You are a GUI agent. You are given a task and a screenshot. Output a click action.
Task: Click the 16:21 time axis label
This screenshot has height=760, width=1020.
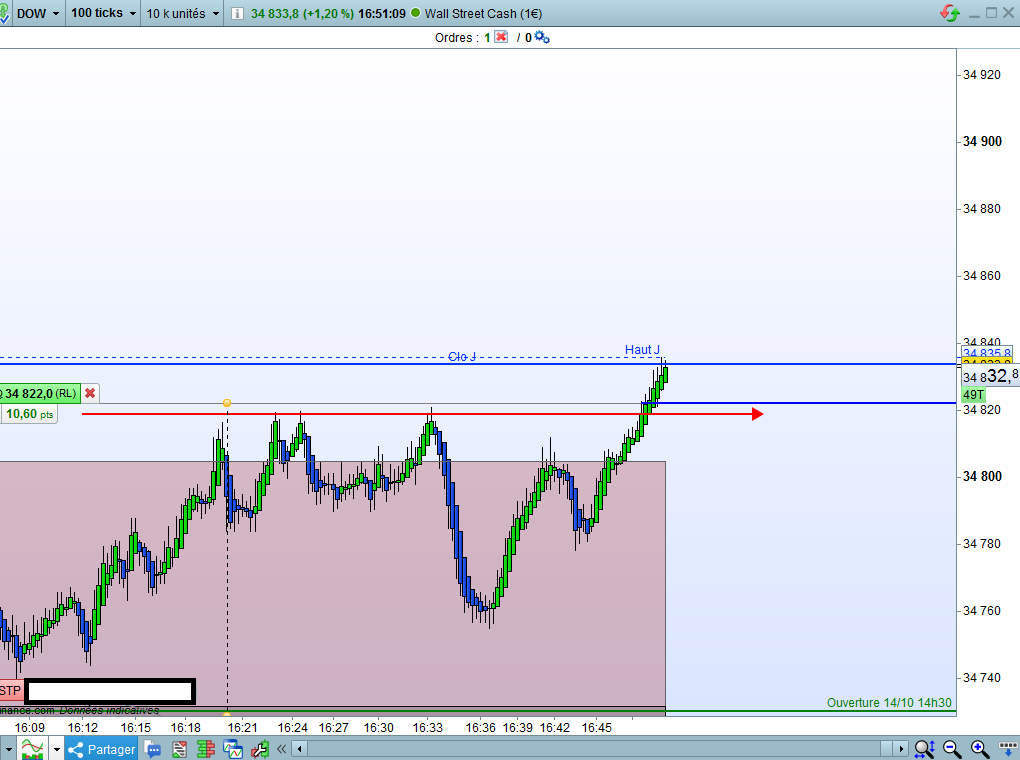click(x=243, y=727)
